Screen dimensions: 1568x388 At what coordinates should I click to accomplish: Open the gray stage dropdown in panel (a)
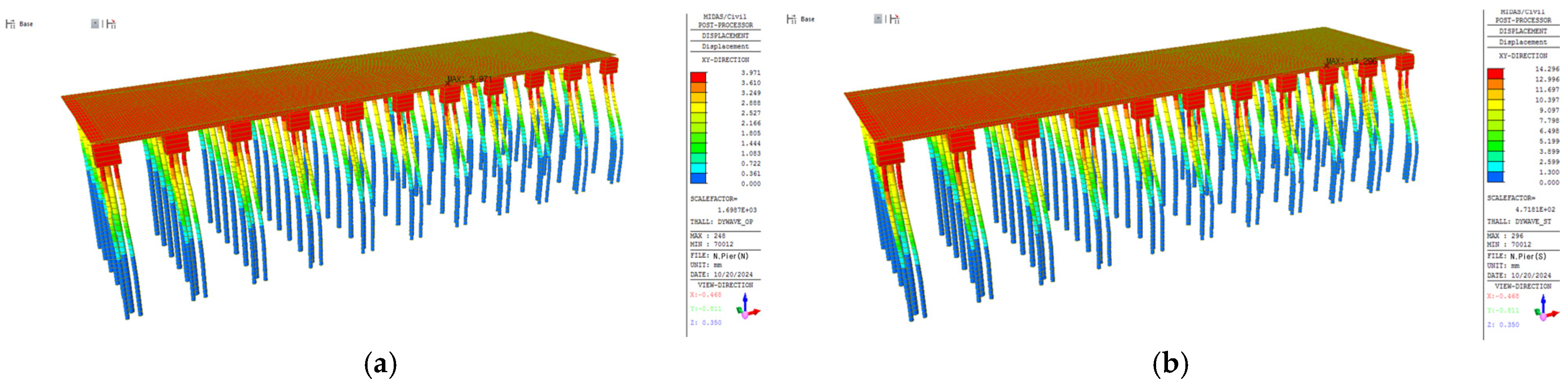pos(95,24)
